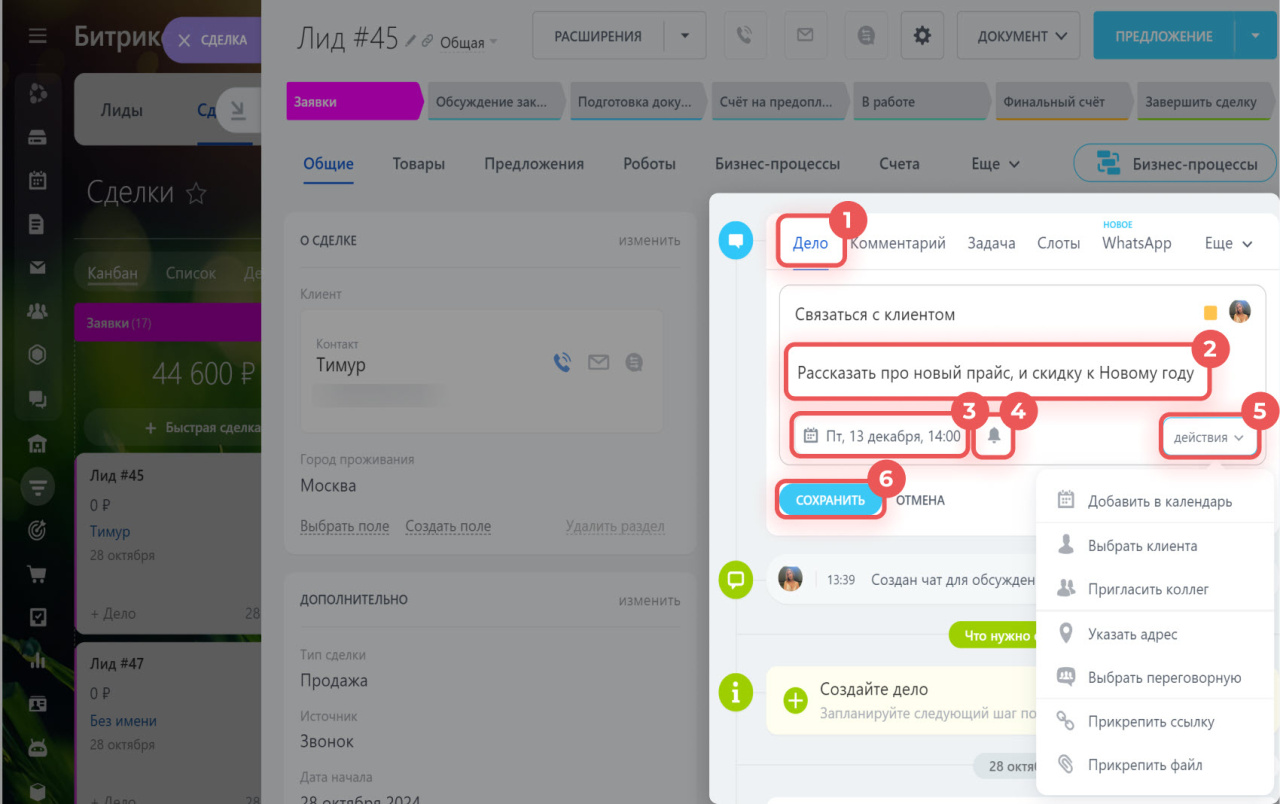Choose Выбрать клиента from the menu
The height and width of the screenshot is (804, 1280).
pos(1156,546)
